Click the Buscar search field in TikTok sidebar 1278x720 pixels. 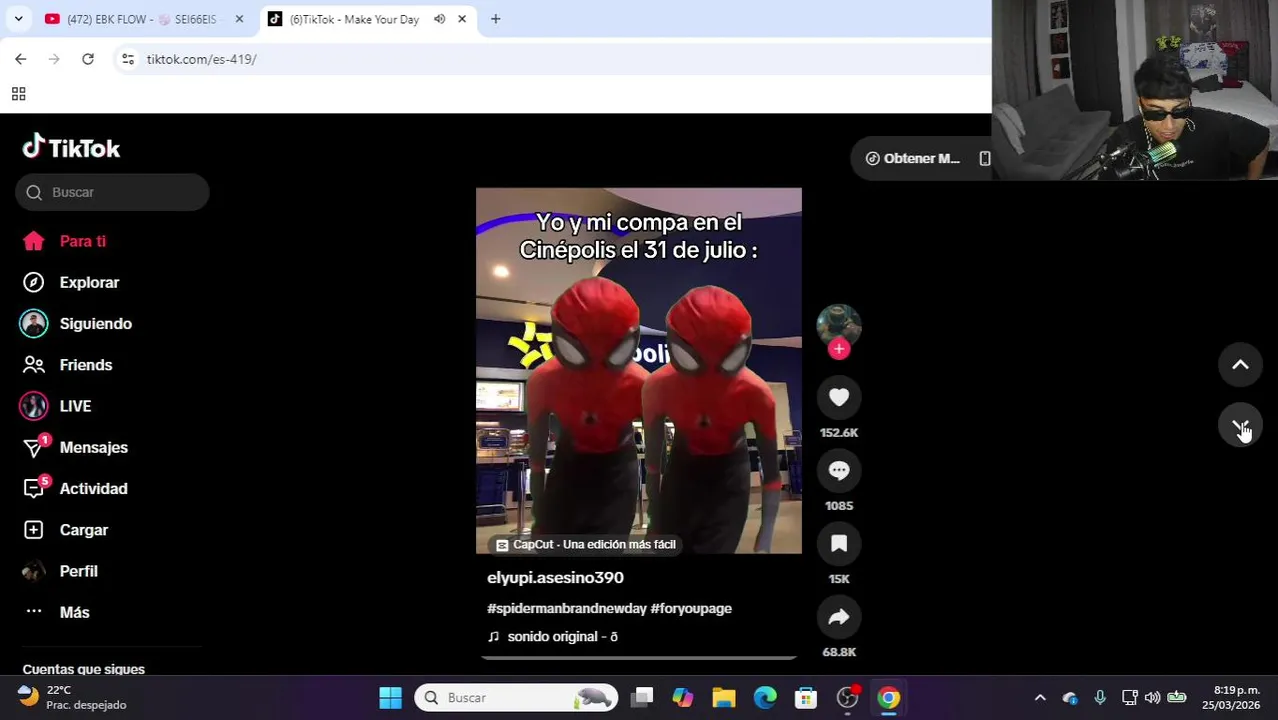112,192
